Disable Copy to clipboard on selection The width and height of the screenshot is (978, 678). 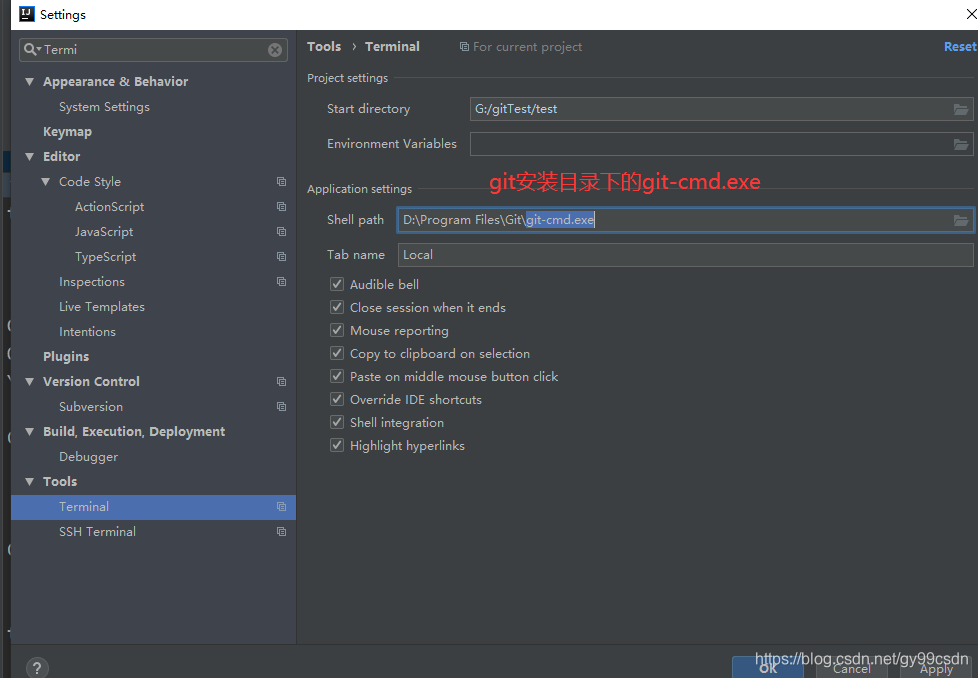point(337,354)
